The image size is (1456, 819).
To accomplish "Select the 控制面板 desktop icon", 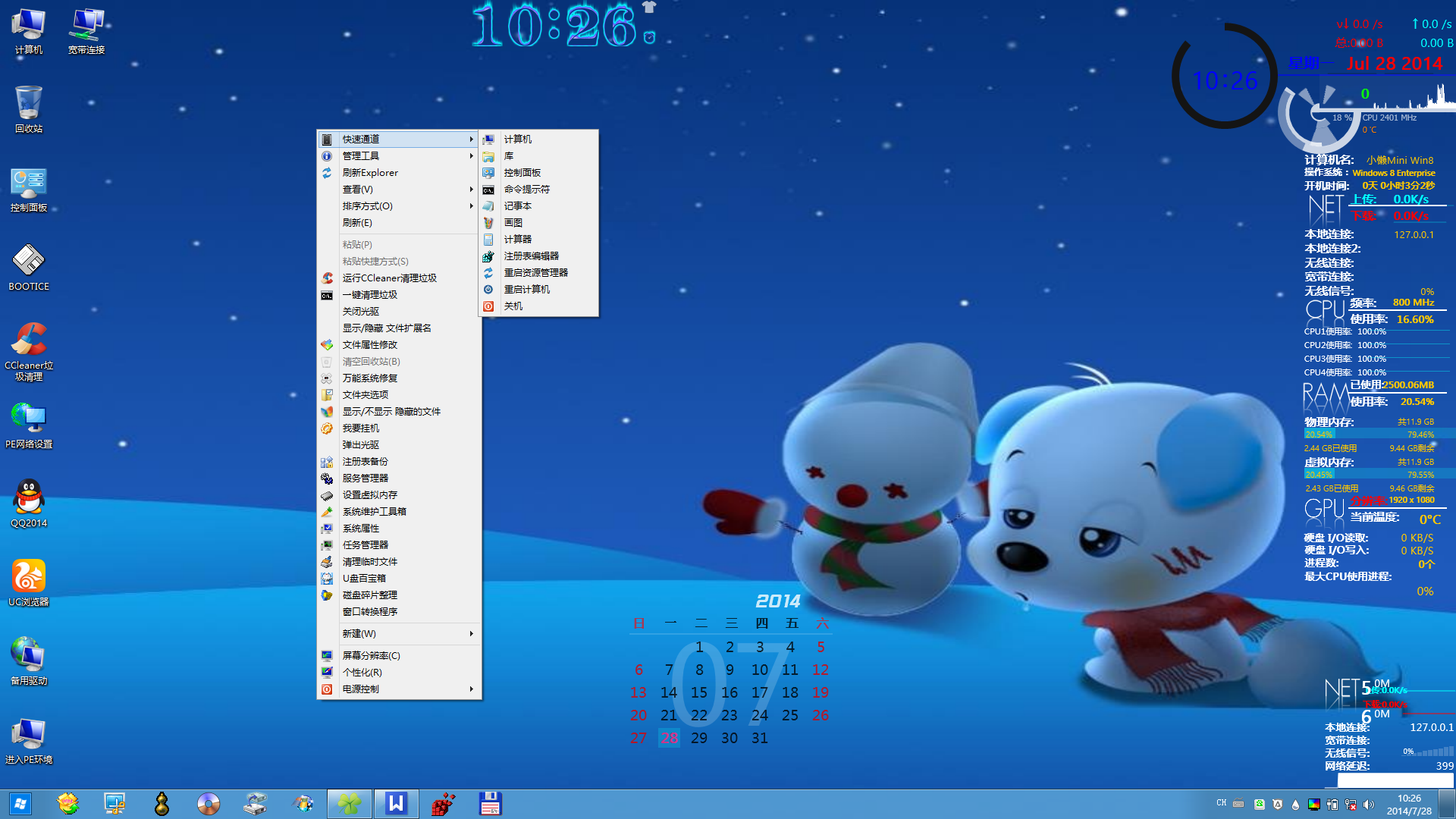I will 29,190.
